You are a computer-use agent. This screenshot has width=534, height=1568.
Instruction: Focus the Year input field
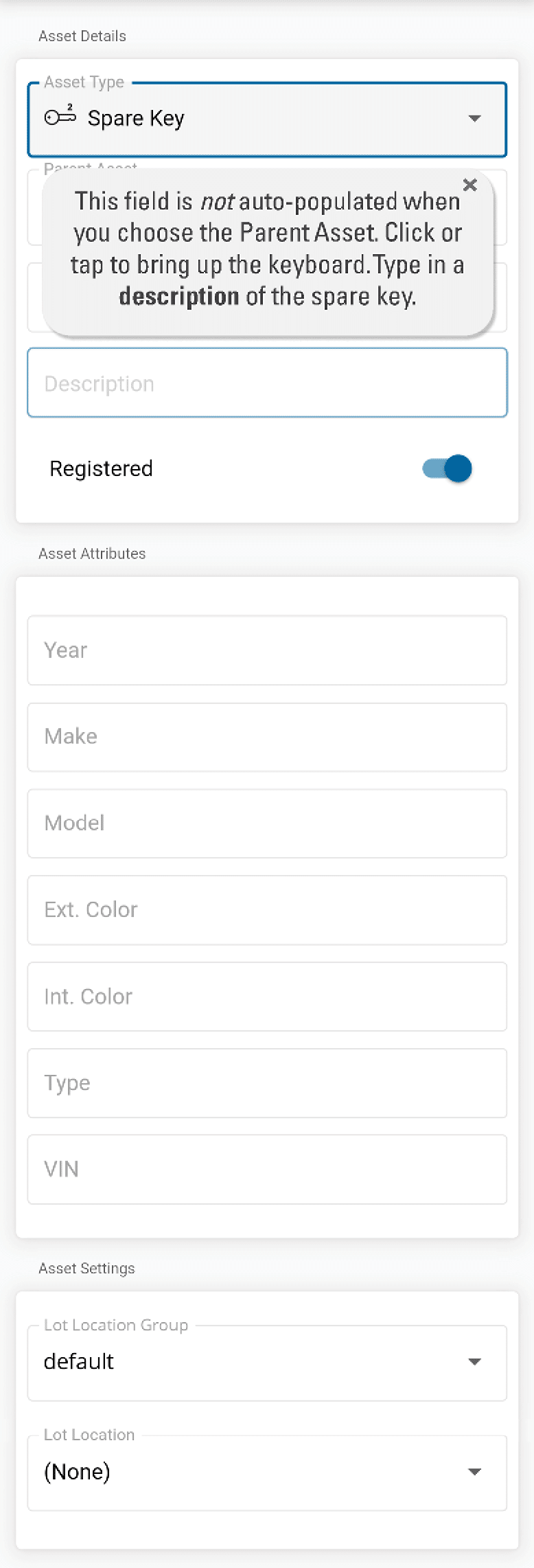coord(267,650)
